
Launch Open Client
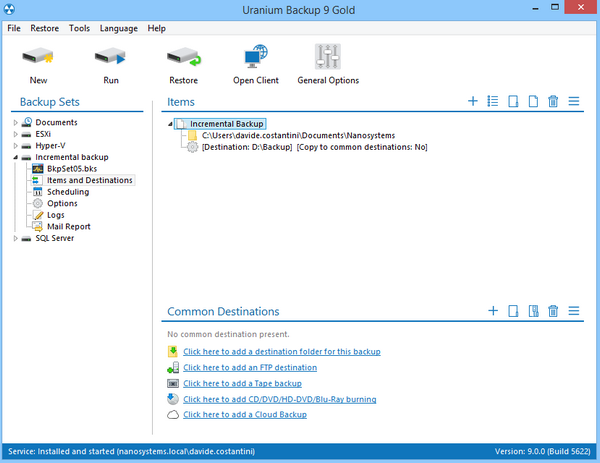tap(256, 65)
